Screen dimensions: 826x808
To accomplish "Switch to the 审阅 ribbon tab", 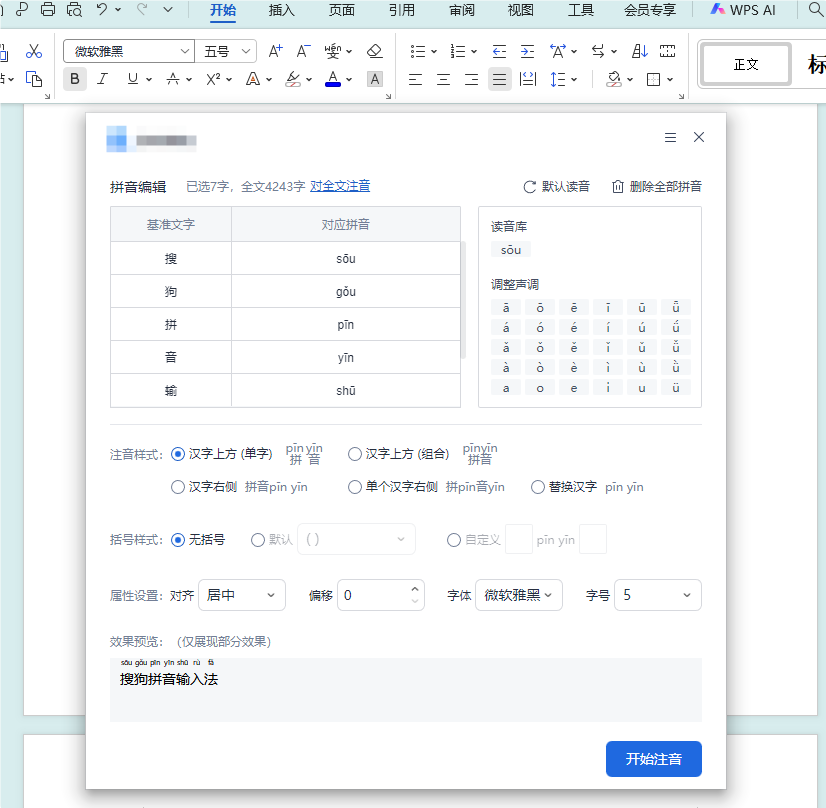I will tap(462, 10).
